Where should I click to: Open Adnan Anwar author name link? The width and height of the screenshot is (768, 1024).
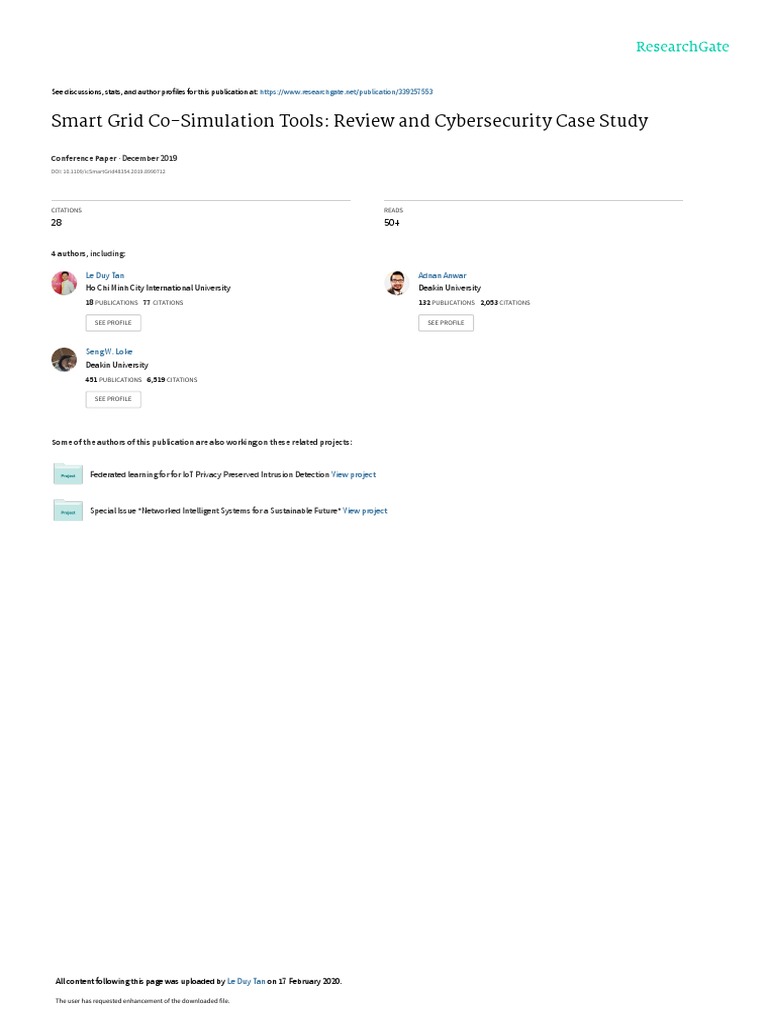click(x=442, y=276)
